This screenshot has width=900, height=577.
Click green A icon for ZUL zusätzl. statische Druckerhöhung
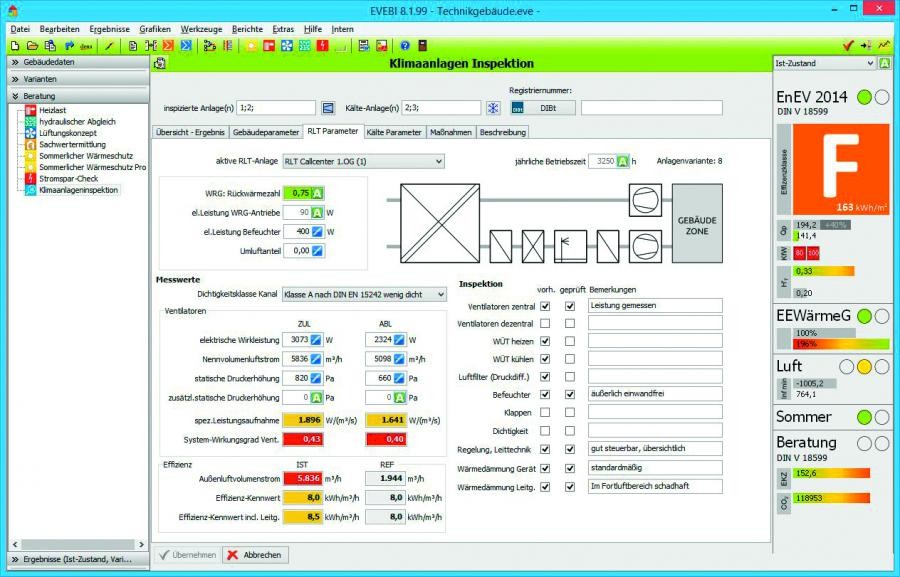coord(316,397)
